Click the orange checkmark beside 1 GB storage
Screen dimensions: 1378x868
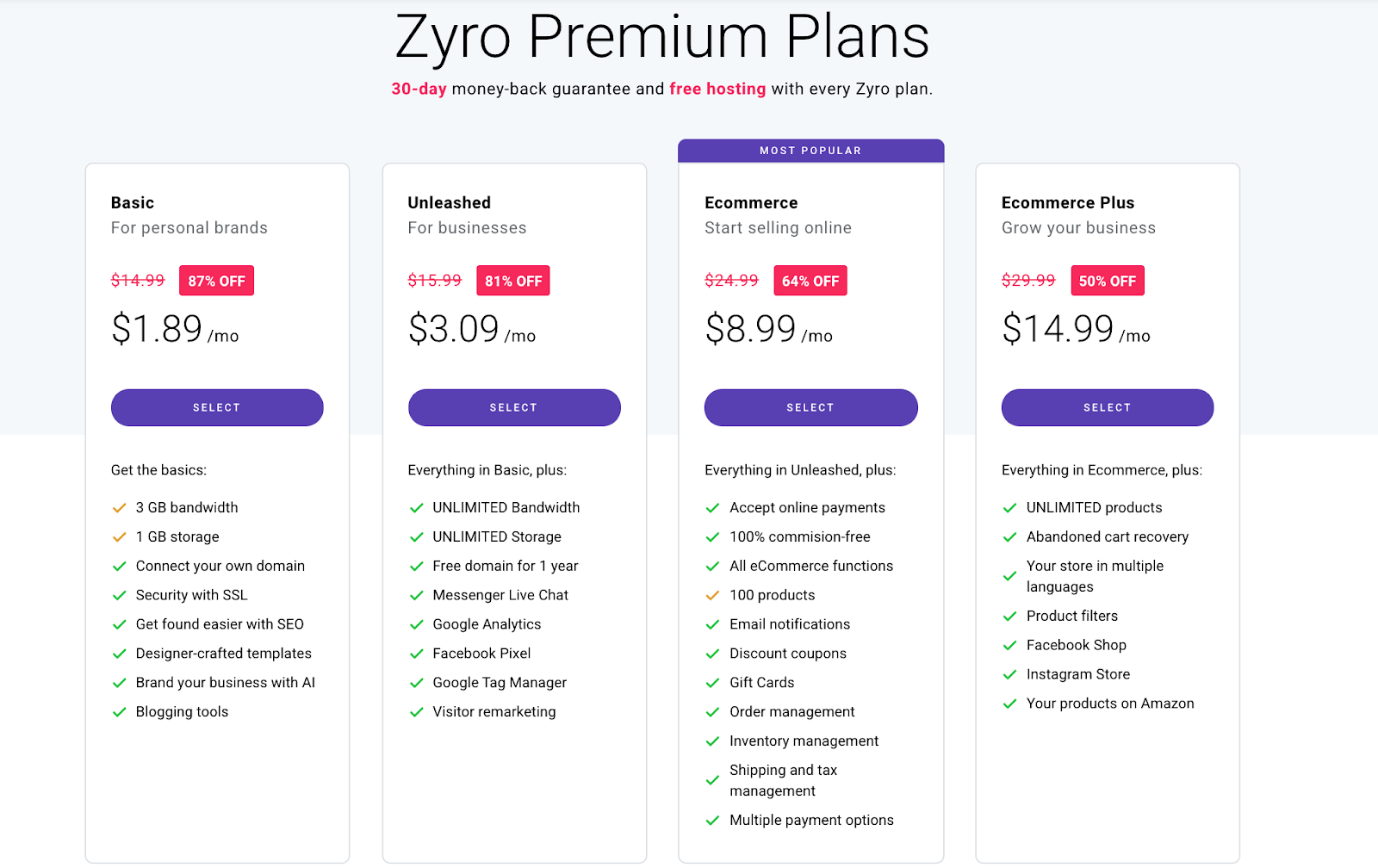[120, 537]
